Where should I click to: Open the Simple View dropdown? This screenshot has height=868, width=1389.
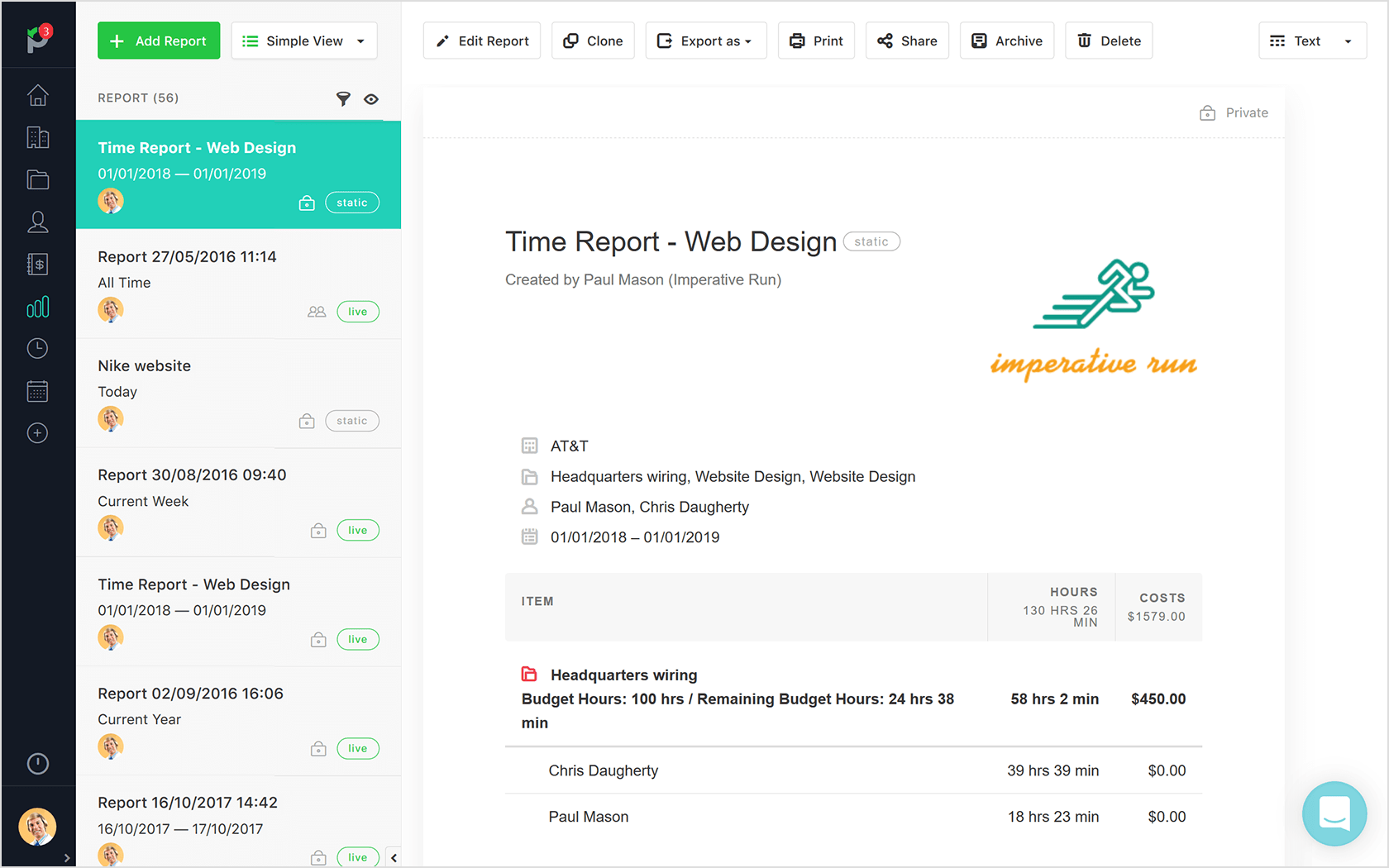click(x=303, y=40)
